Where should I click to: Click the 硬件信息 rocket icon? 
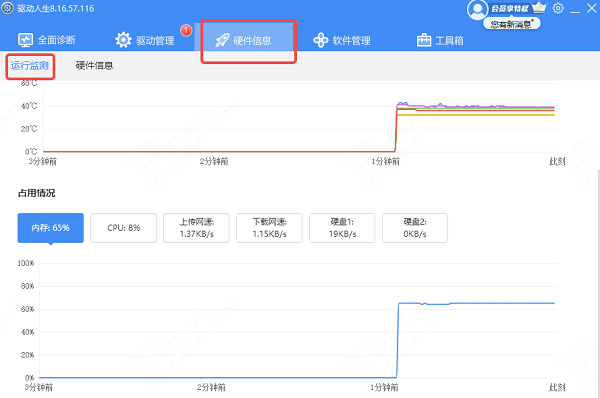[222, 40]
